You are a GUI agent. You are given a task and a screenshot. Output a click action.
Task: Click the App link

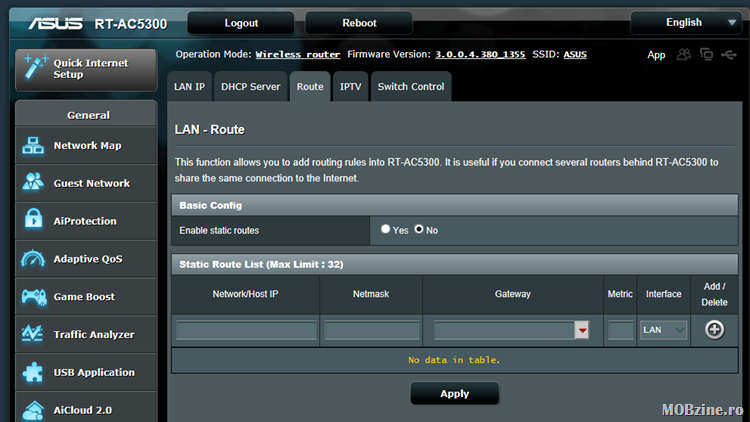tap(656, 55)
